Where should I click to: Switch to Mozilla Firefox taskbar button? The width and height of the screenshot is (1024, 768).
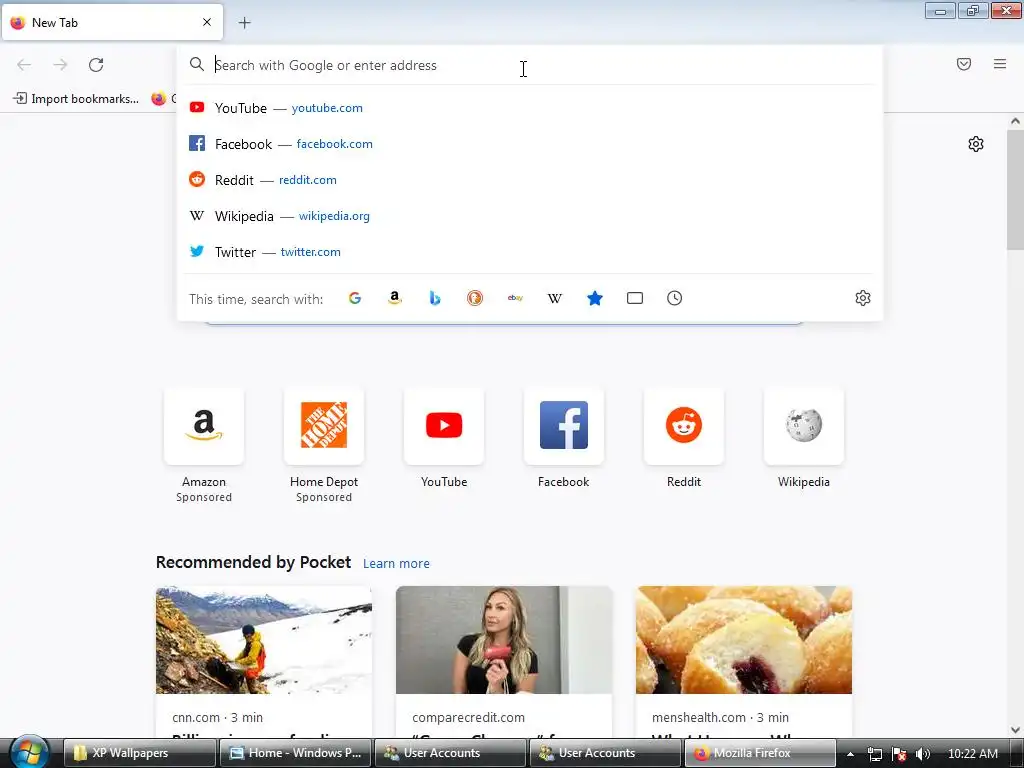pos(760,753)
